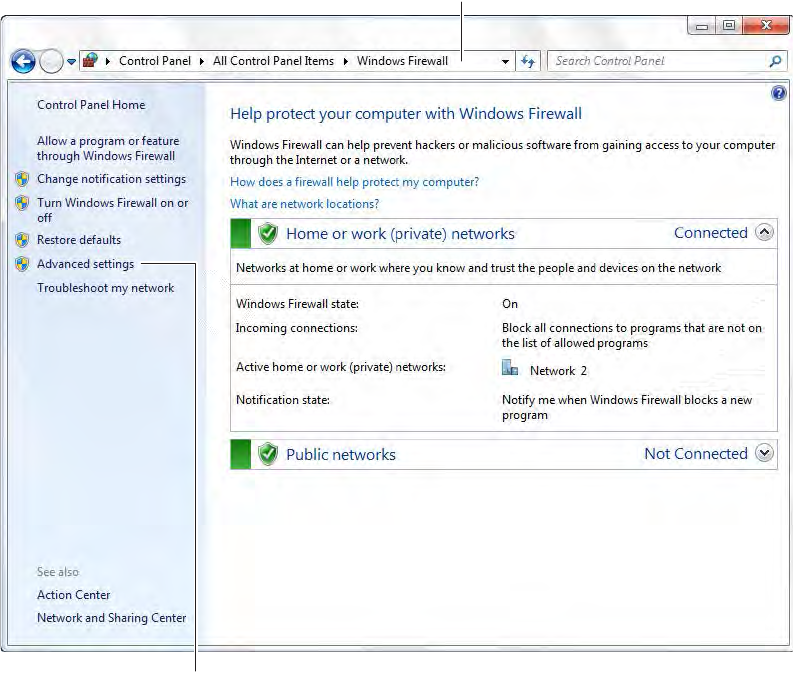Image resolution: width=793 pixels, height=673 pixels.
Task: Click the Network 2 icon
Action: (x=510, y=368)
